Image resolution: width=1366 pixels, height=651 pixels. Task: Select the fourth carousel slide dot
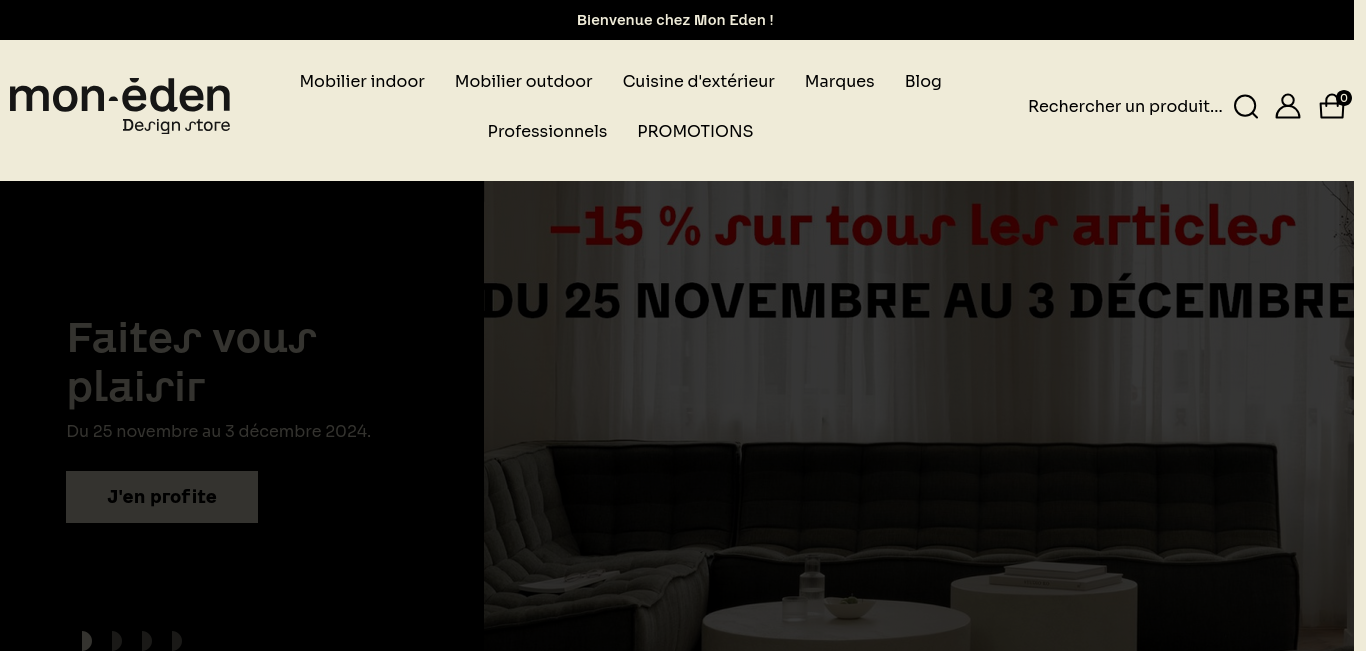pos(176,640)
